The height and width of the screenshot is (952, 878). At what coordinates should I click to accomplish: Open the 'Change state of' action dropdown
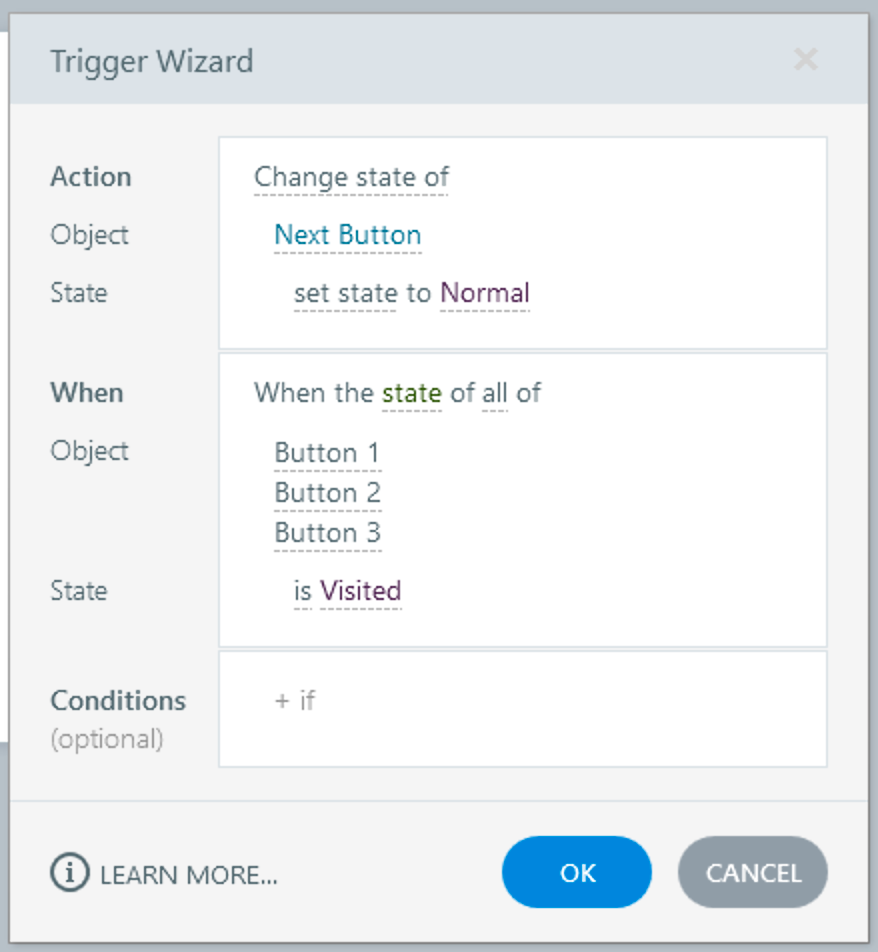pyautogui.click(x=351, y=177)
